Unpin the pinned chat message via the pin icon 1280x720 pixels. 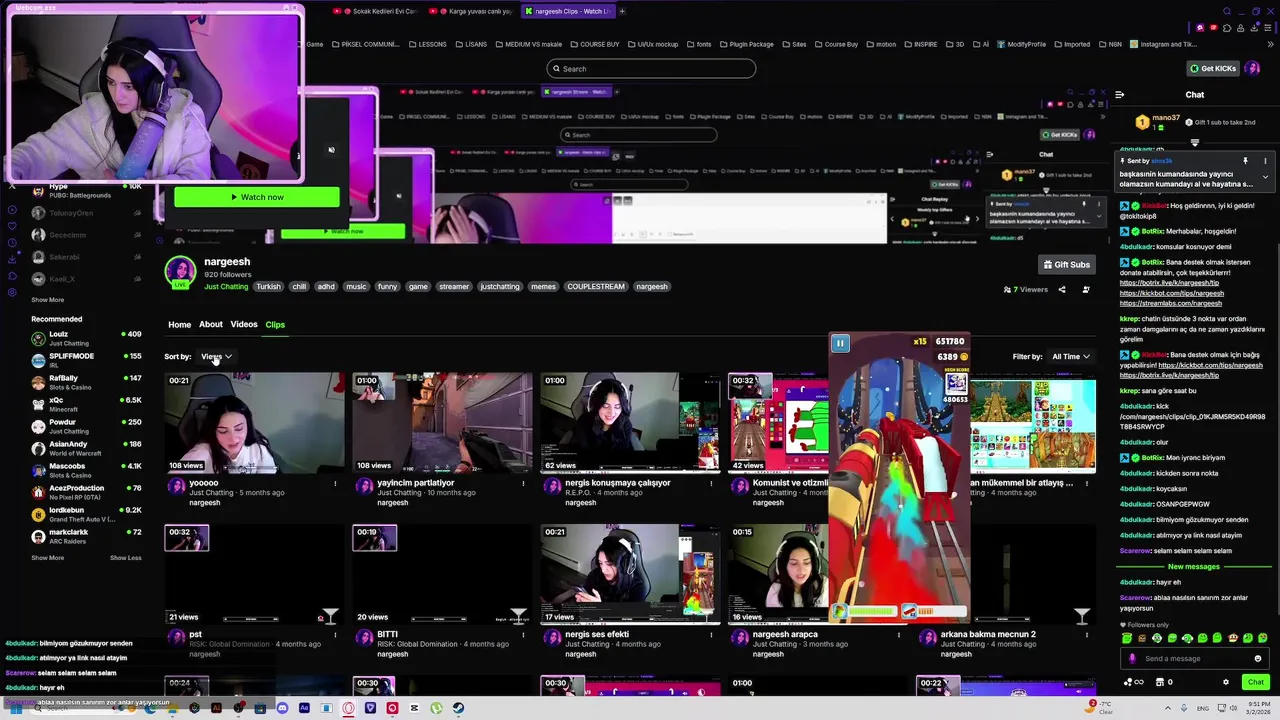pos(1245,161)
